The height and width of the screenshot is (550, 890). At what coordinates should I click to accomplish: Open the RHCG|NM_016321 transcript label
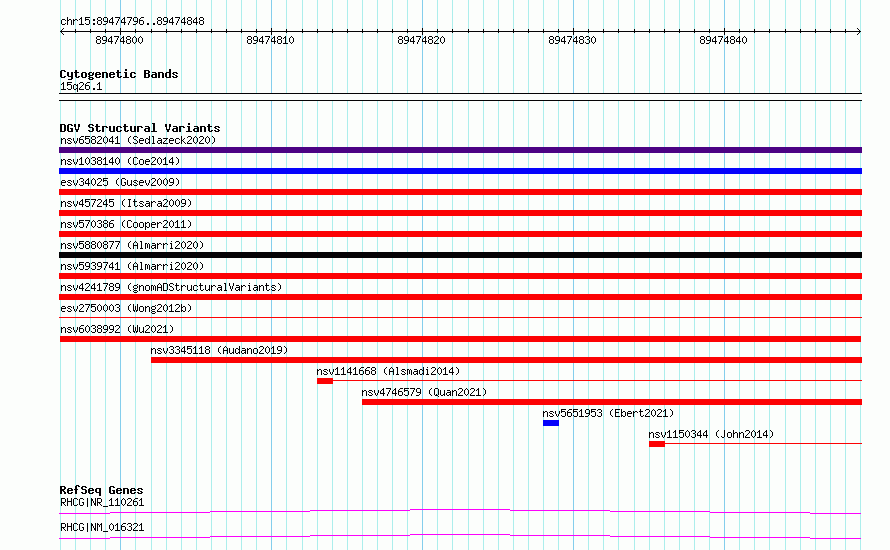pos(102,527)
